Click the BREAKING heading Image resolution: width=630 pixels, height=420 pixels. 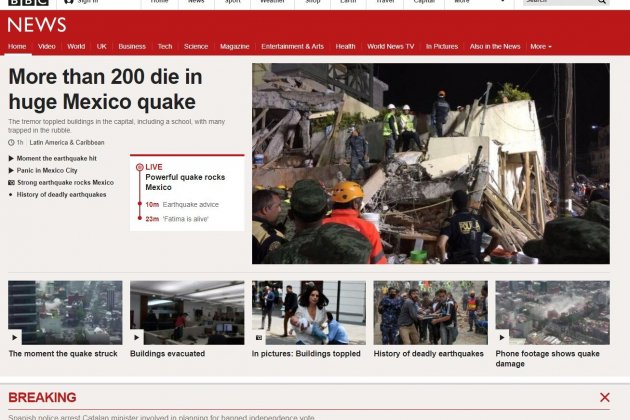click(x=42, y=397)
